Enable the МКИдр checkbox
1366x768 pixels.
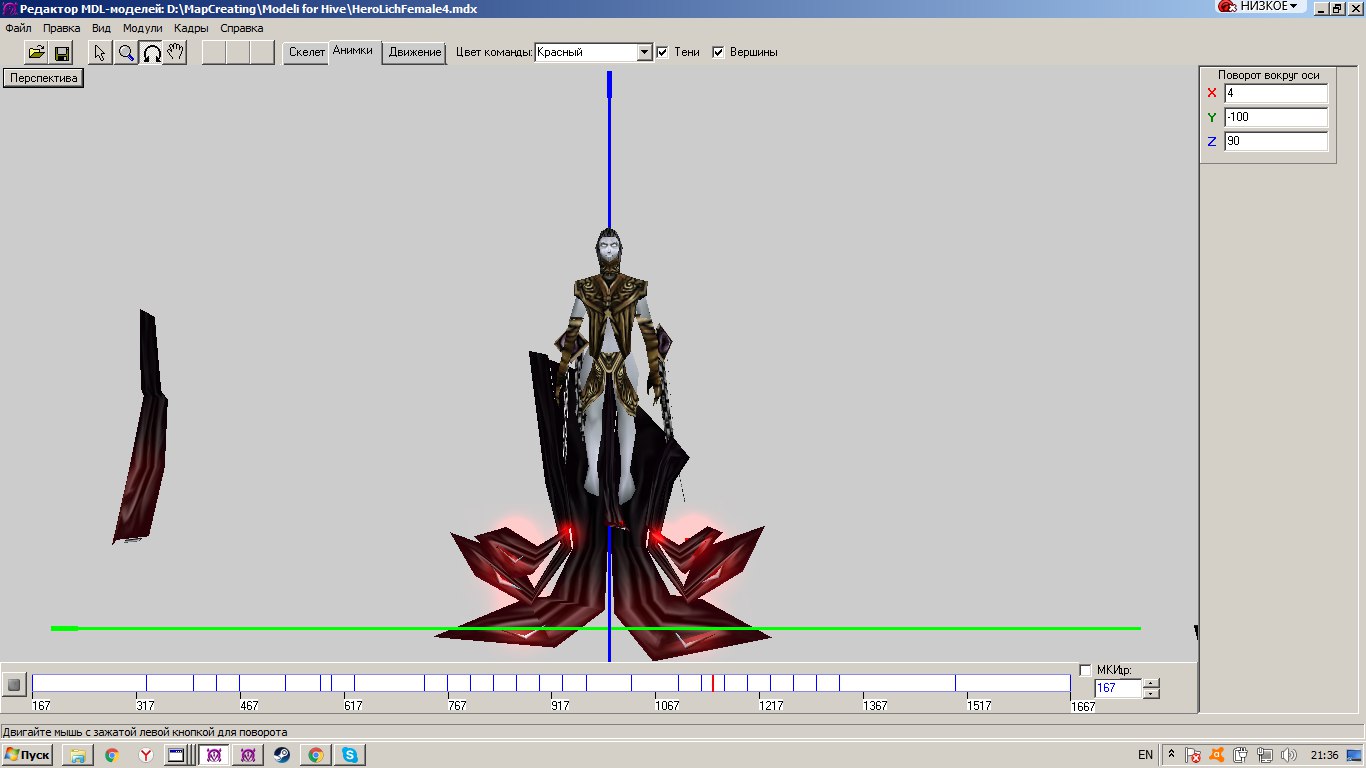[1086, 670]
